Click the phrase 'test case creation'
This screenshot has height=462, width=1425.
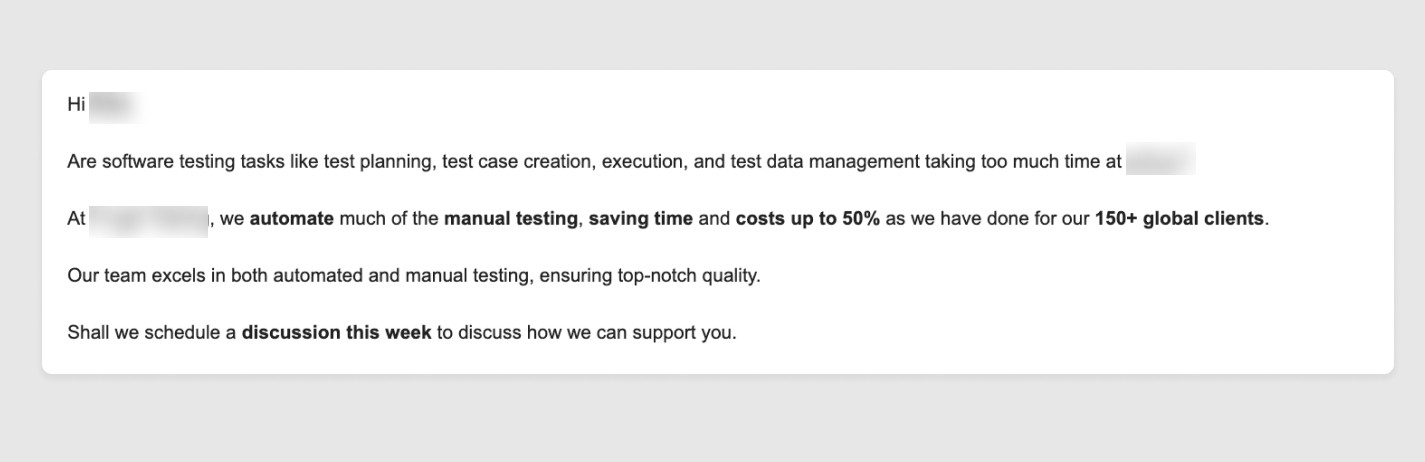(515, 161)
